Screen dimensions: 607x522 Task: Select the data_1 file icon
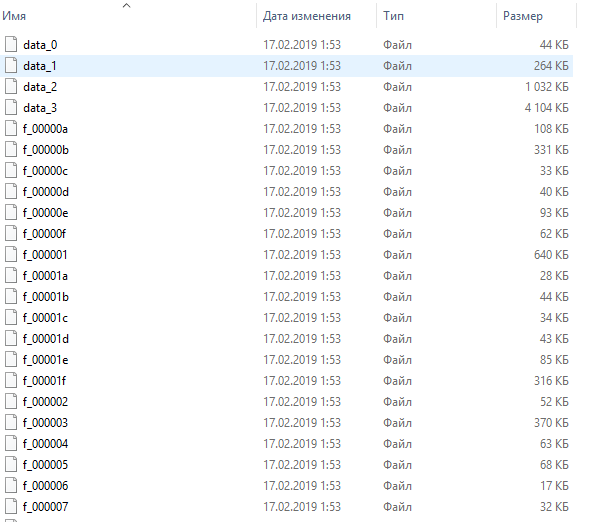click(12, 66)
